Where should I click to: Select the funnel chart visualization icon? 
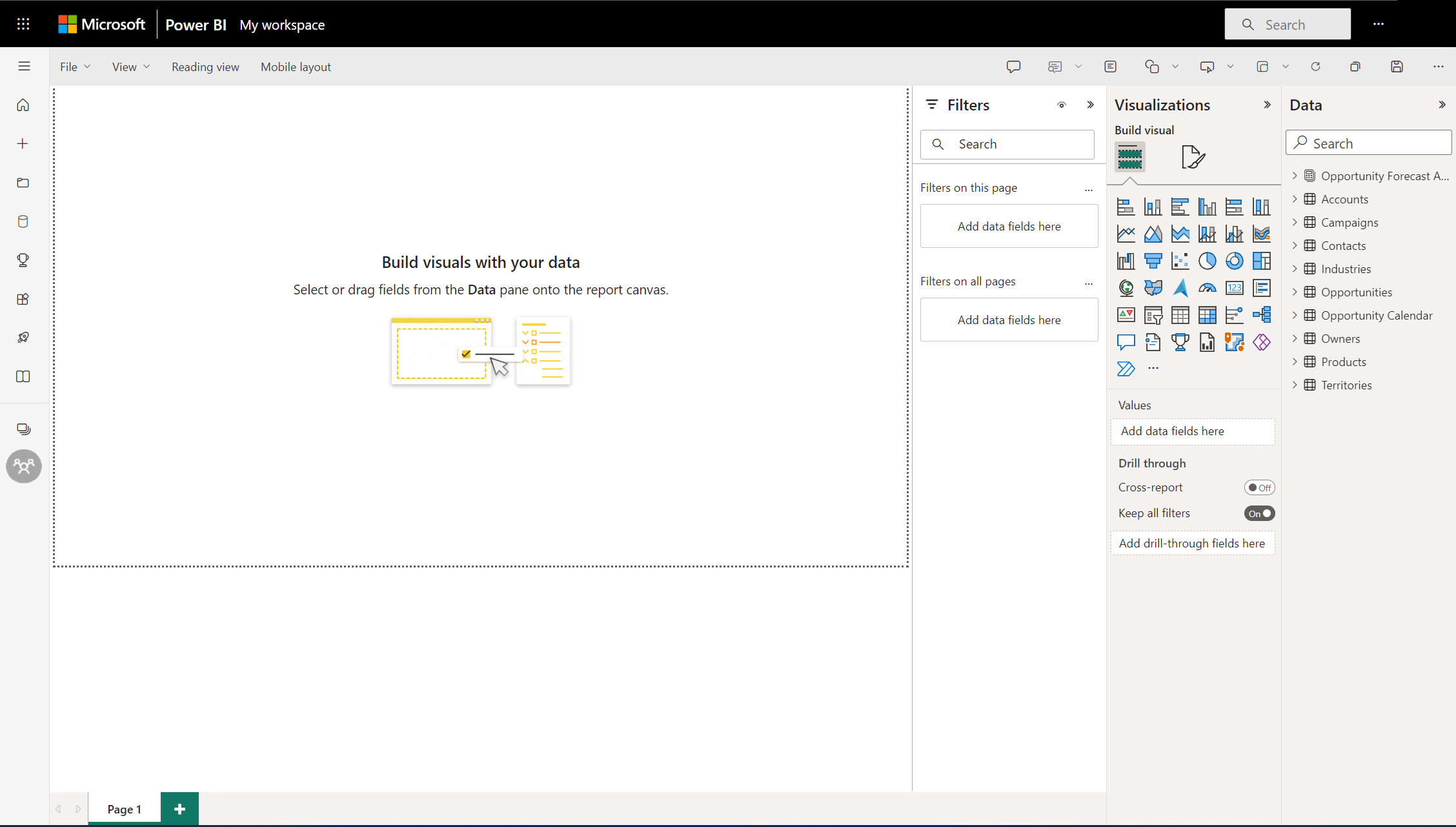tap(1153, 261)
